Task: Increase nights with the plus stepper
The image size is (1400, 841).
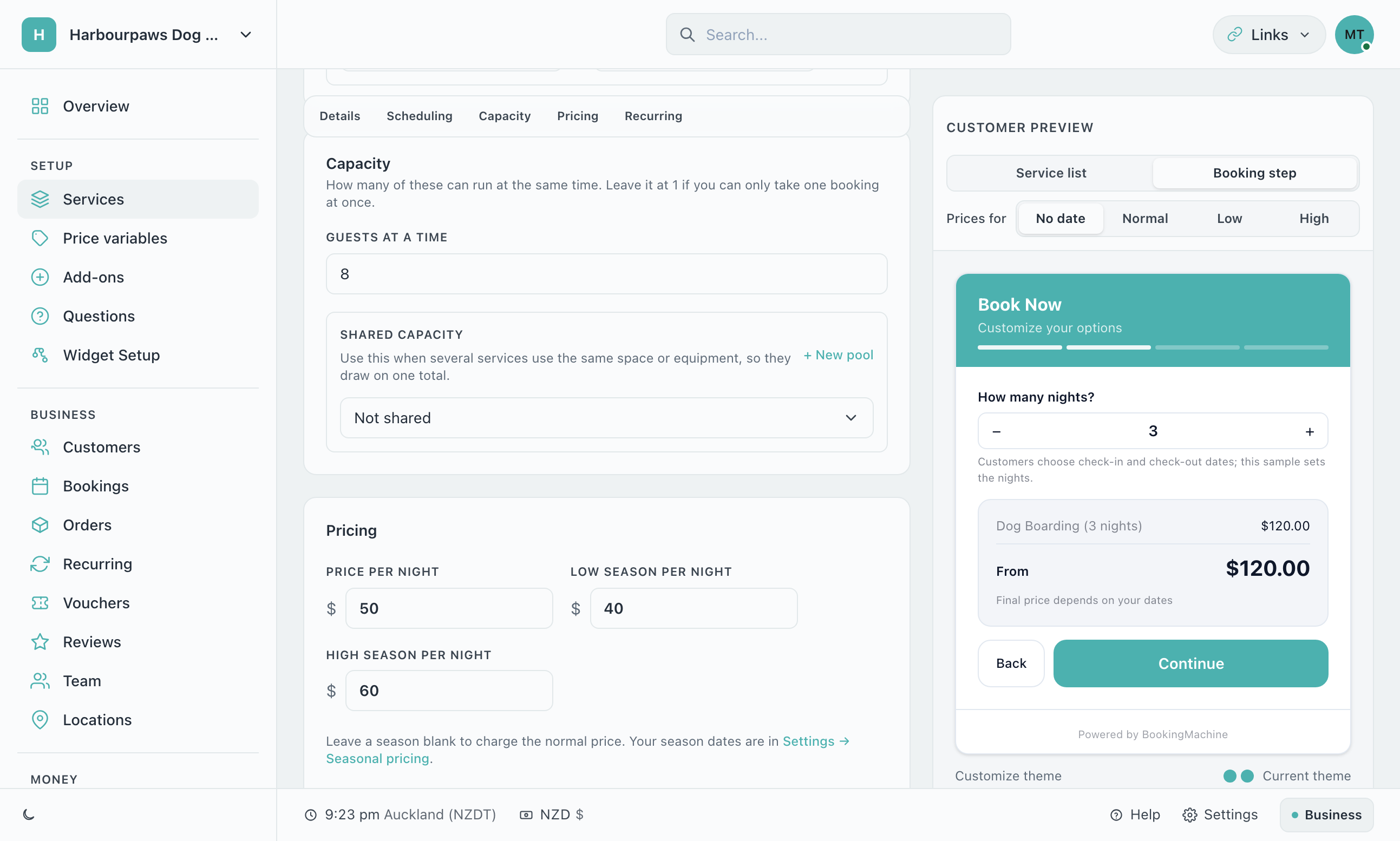Action: click(1309, 431)
